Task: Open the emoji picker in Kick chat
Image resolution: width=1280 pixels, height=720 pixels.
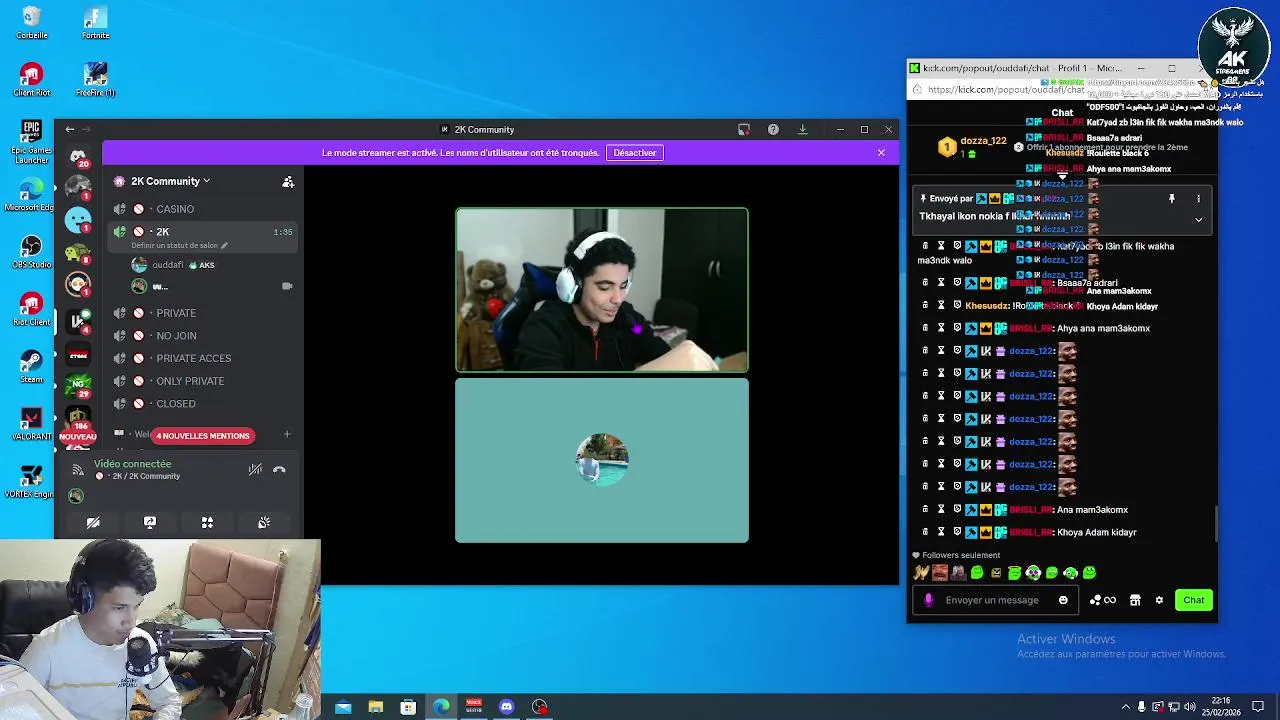Action: click(1063, 600)
